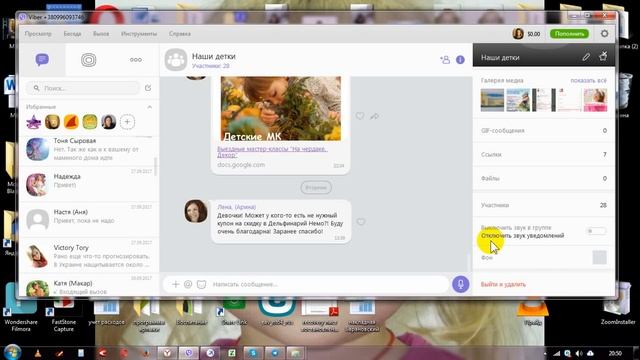
Task: Open chat with Тоня Сыровая
Action: click(x=89, y=149)
